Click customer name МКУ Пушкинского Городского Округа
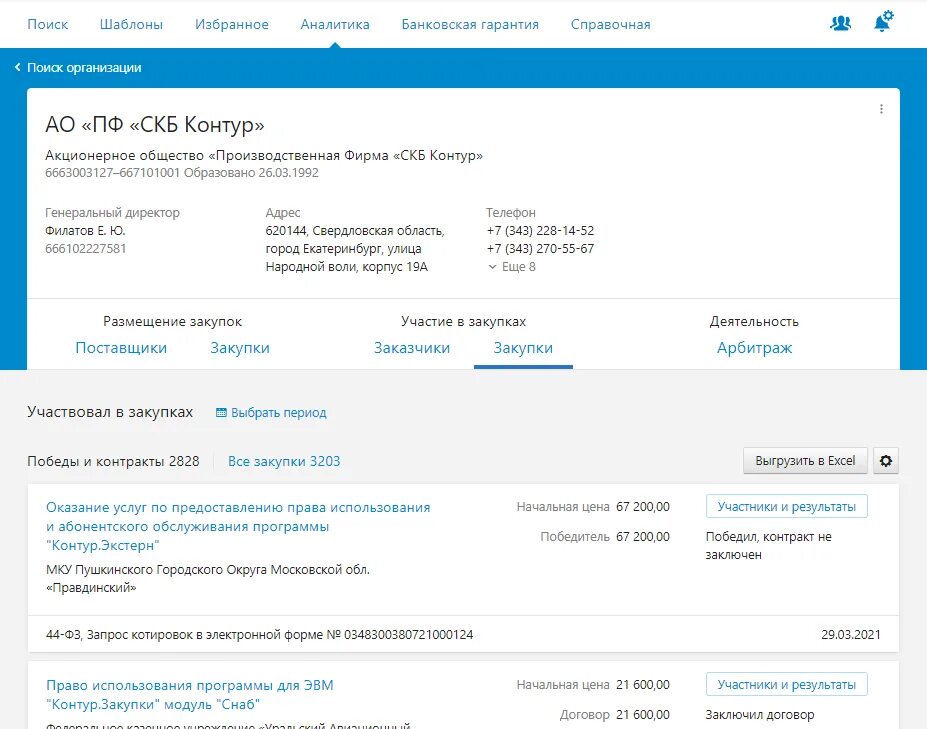 (208, 578)
